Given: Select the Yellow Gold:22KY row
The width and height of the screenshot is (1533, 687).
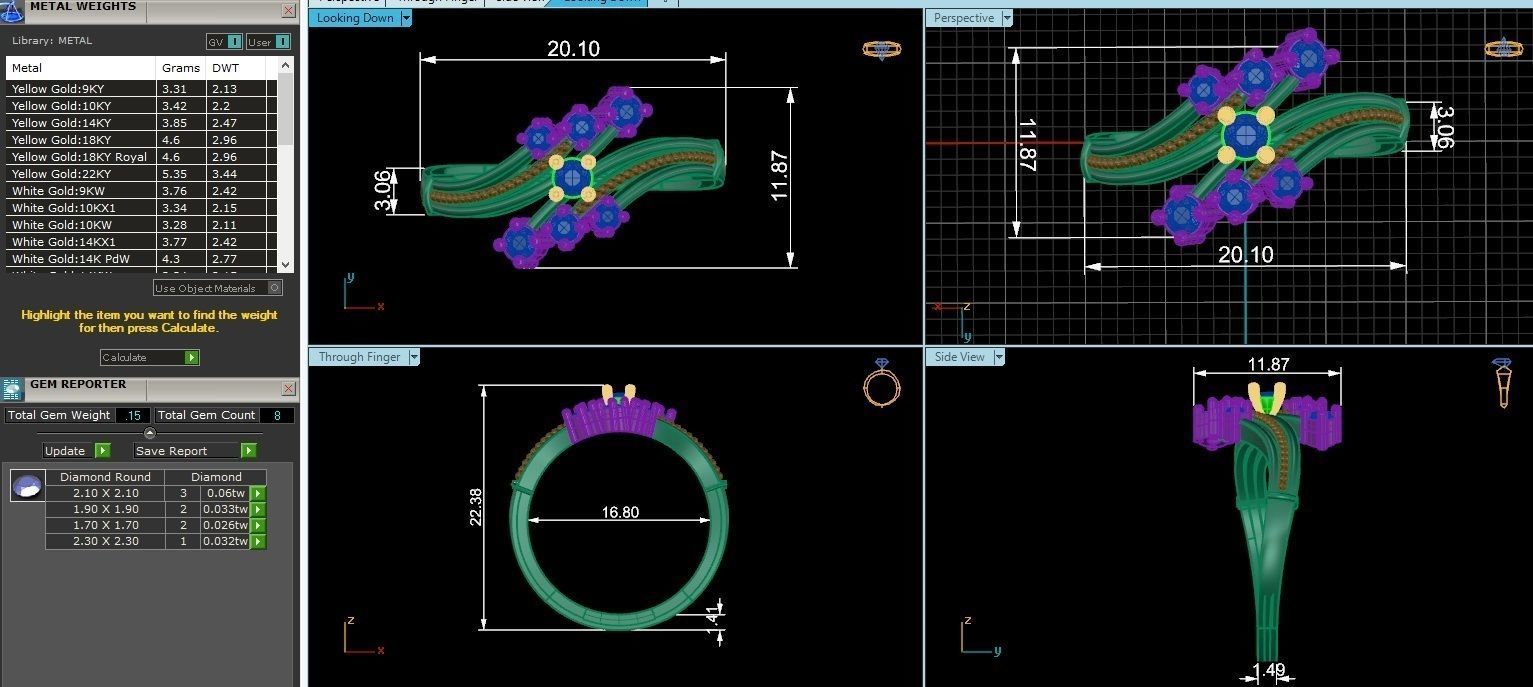Looking at the screenshot, I should pyautogui.click(x=141, y=174).
